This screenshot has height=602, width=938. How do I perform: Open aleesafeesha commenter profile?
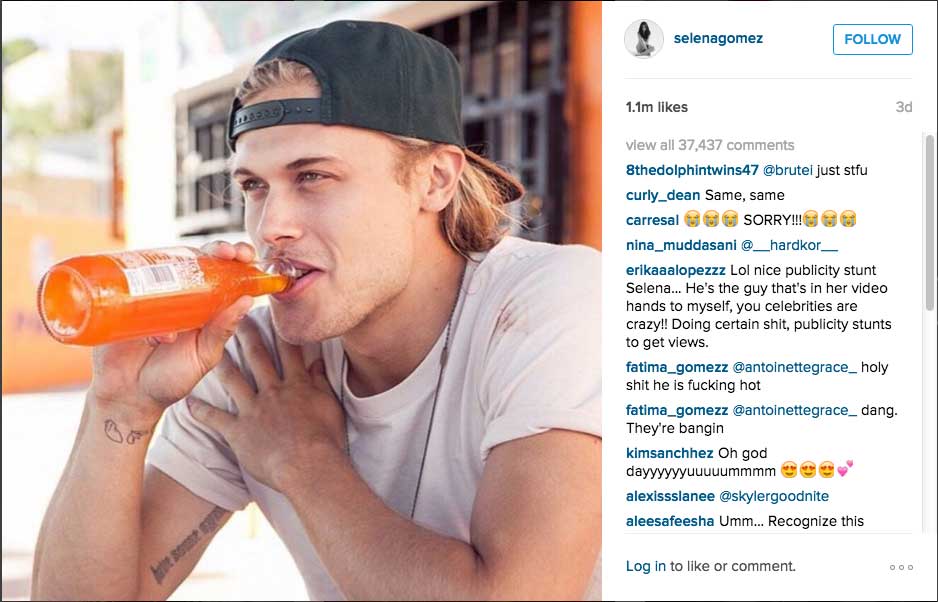tap(669, 521)
